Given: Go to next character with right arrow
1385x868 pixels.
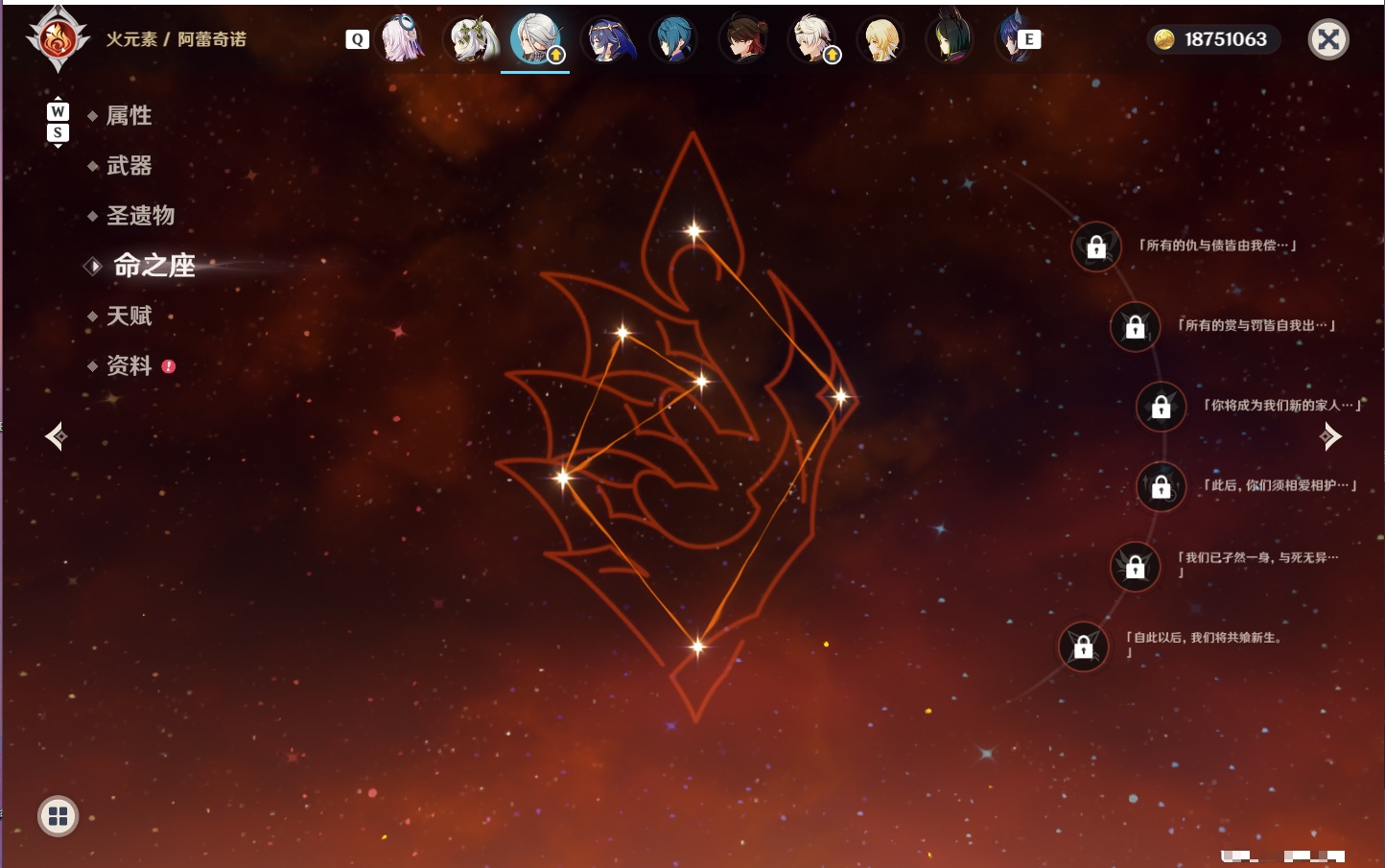Looking at the screenshot, I should (x=1330, y=436).
